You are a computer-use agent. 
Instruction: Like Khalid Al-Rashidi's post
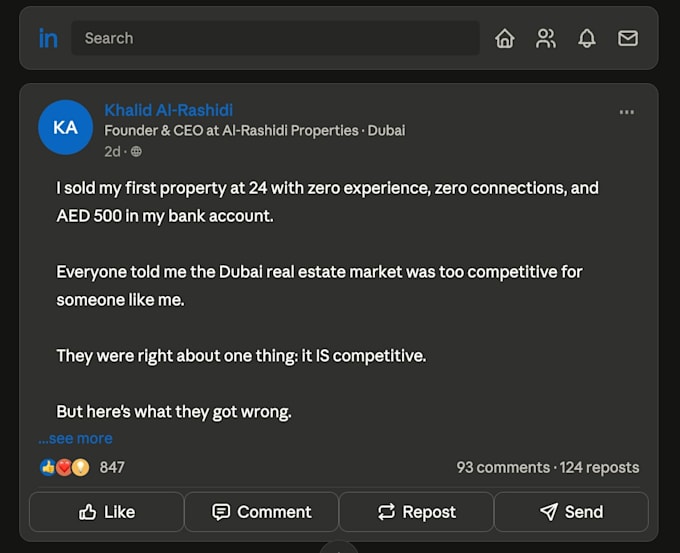107,512
